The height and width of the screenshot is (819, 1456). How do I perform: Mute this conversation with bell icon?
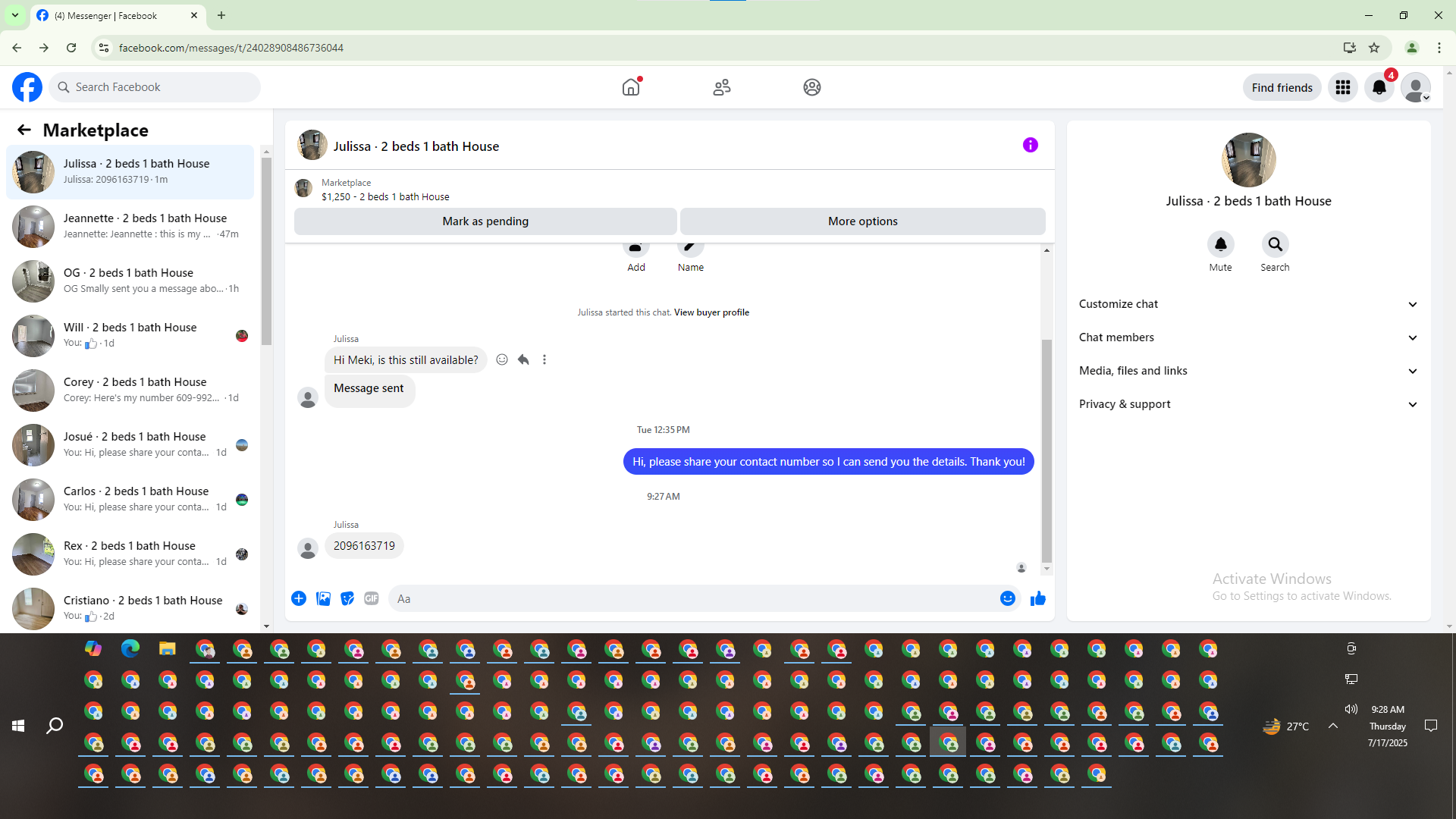point(1221,244)
